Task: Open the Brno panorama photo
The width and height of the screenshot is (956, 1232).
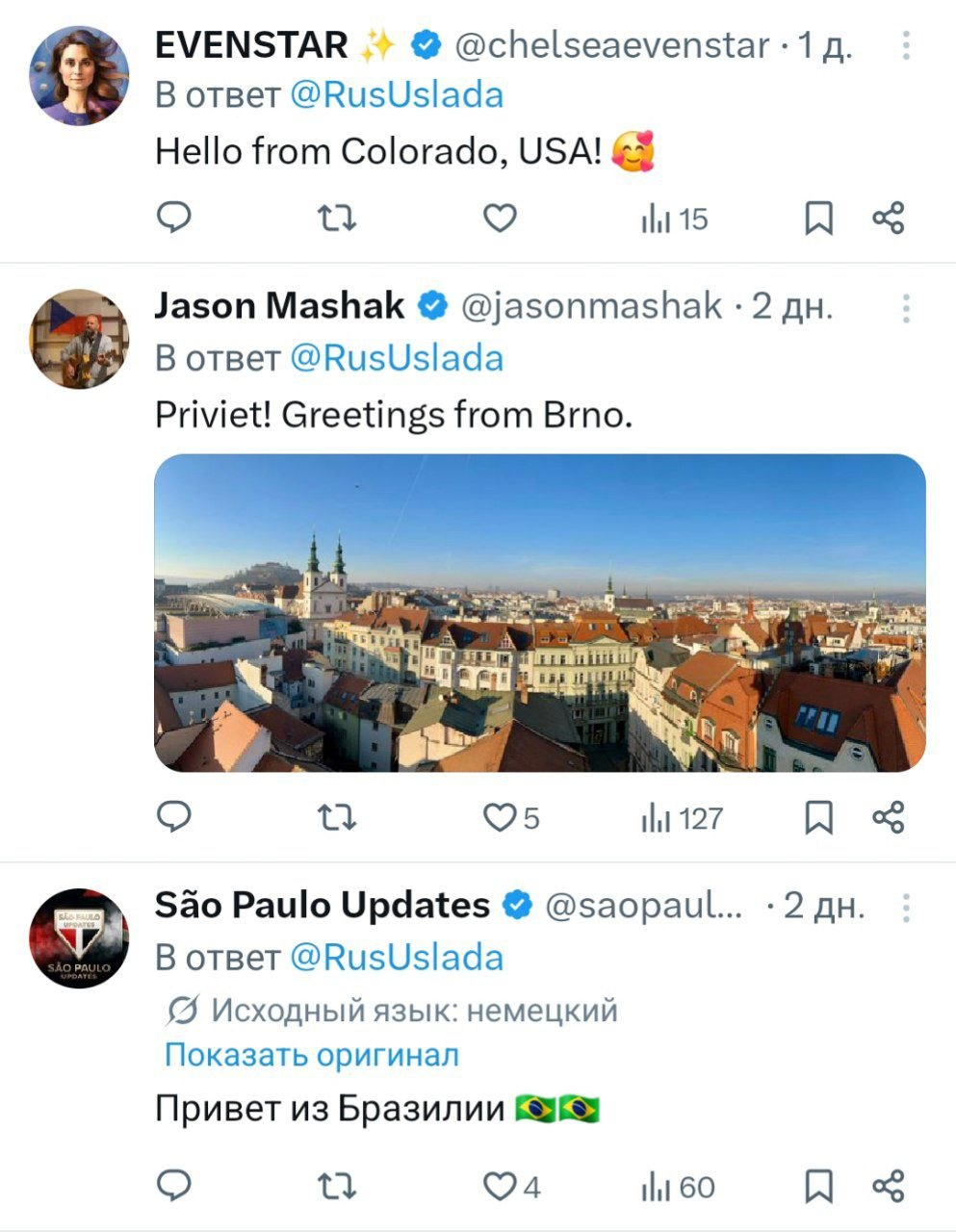Action: 539,613
